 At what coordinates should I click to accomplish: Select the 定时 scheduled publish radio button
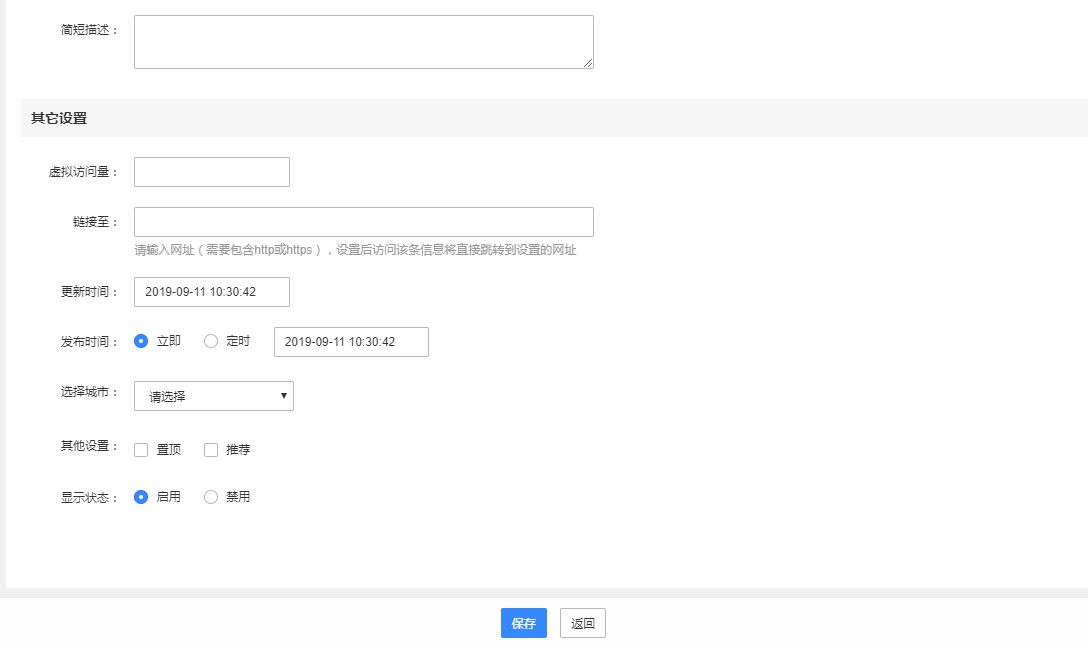pyautogui.click(x=211, y=342)
